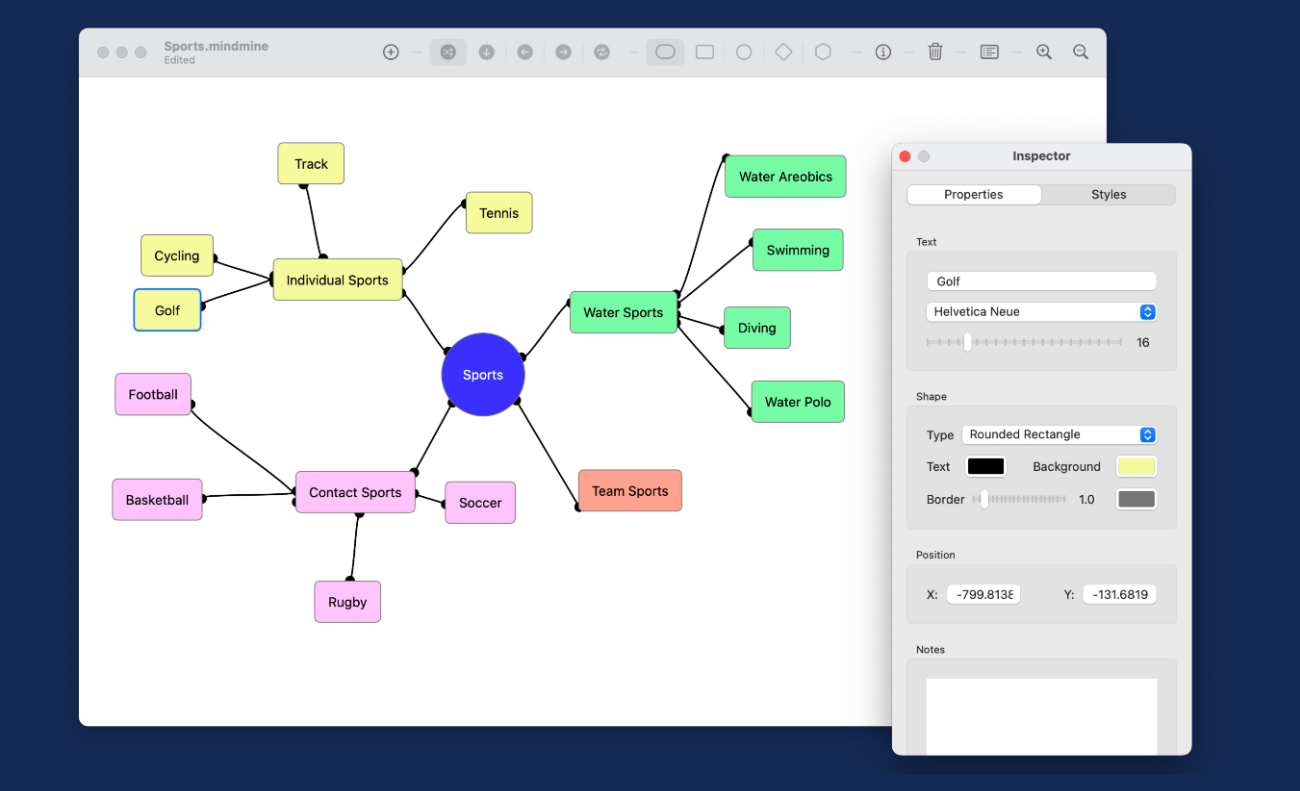Click the font size slider
The image size is (1300, 791).
tap(1023, 342)
